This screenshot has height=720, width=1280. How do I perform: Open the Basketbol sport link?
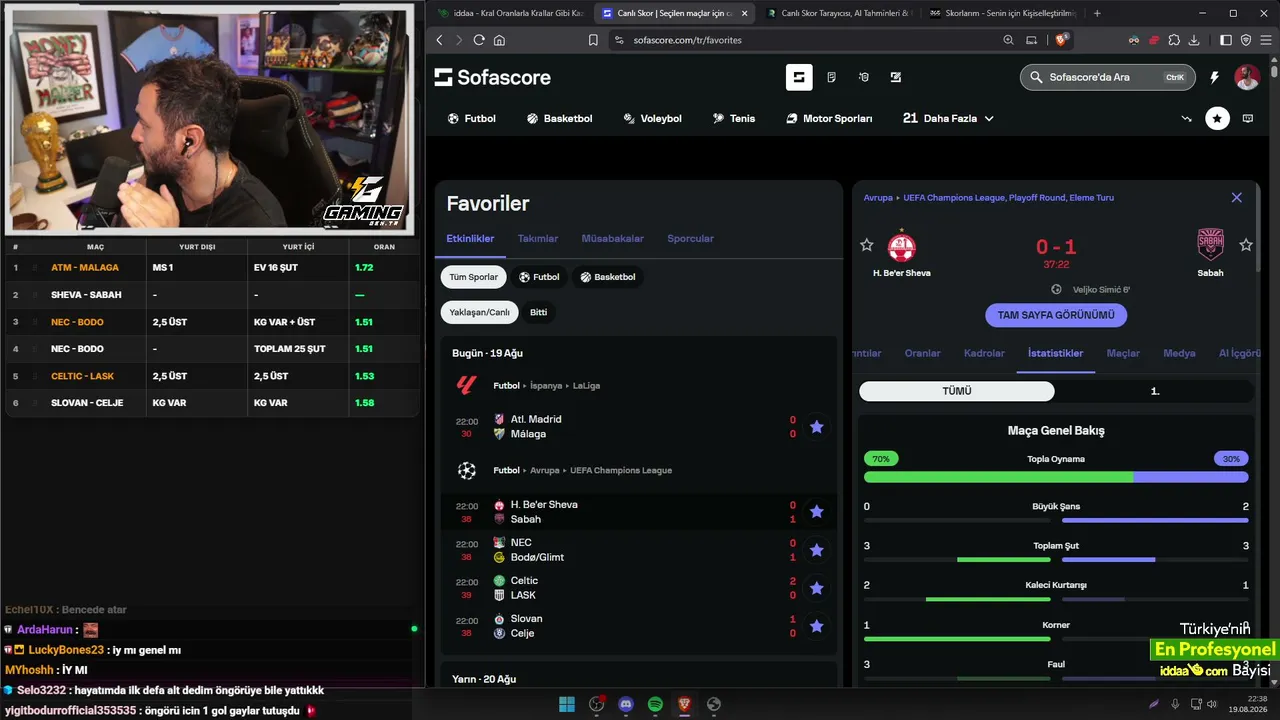(x=559, y=118)
